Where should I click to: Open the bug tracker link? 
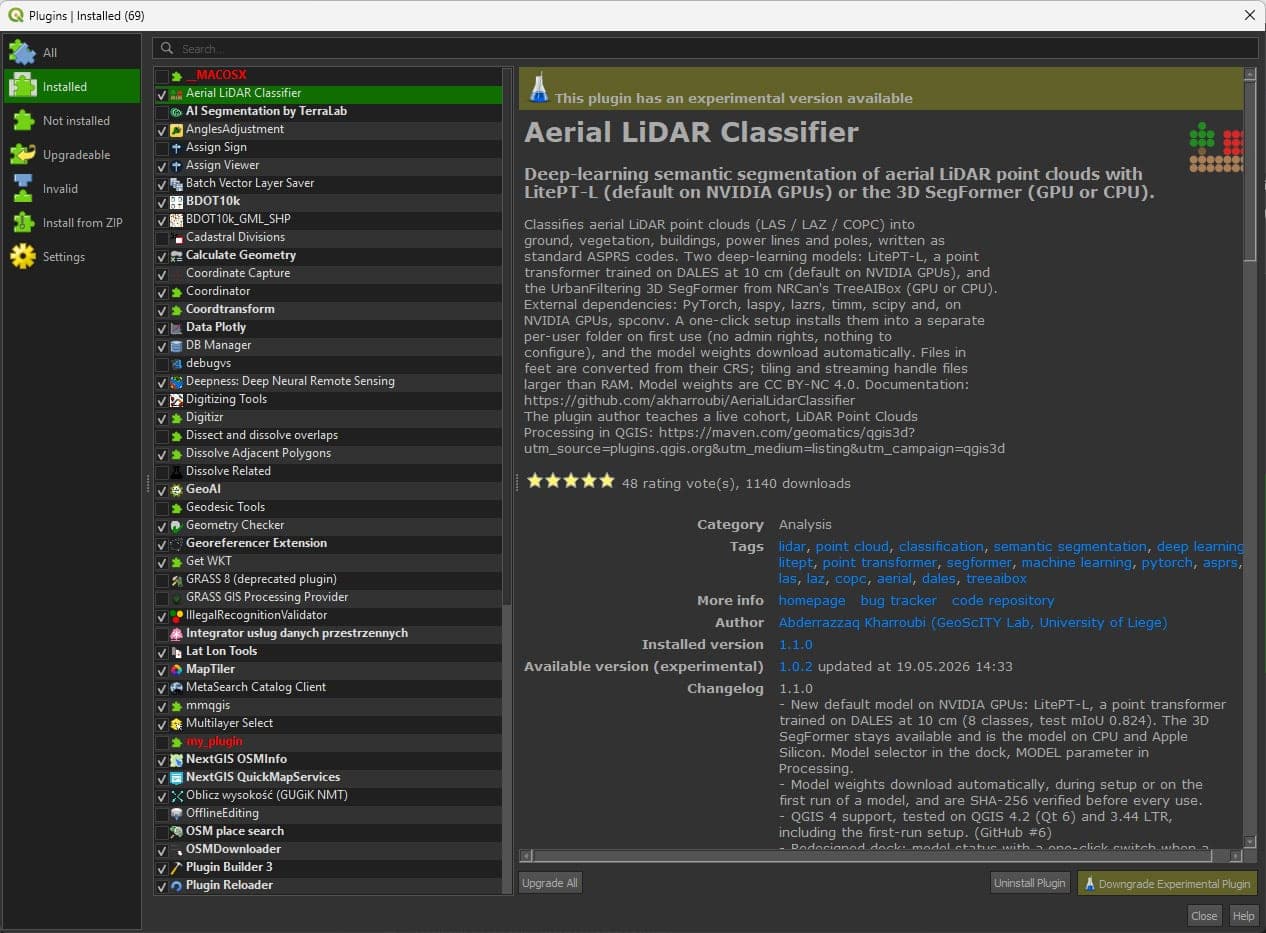(x=898, y=600)
